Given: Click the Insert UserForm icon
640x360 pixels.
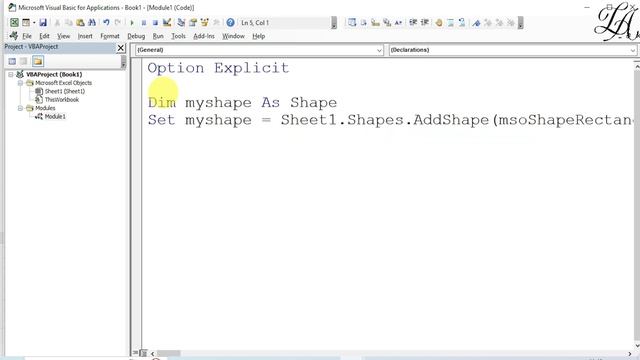Looking at the screenshot, I should 26,22.
